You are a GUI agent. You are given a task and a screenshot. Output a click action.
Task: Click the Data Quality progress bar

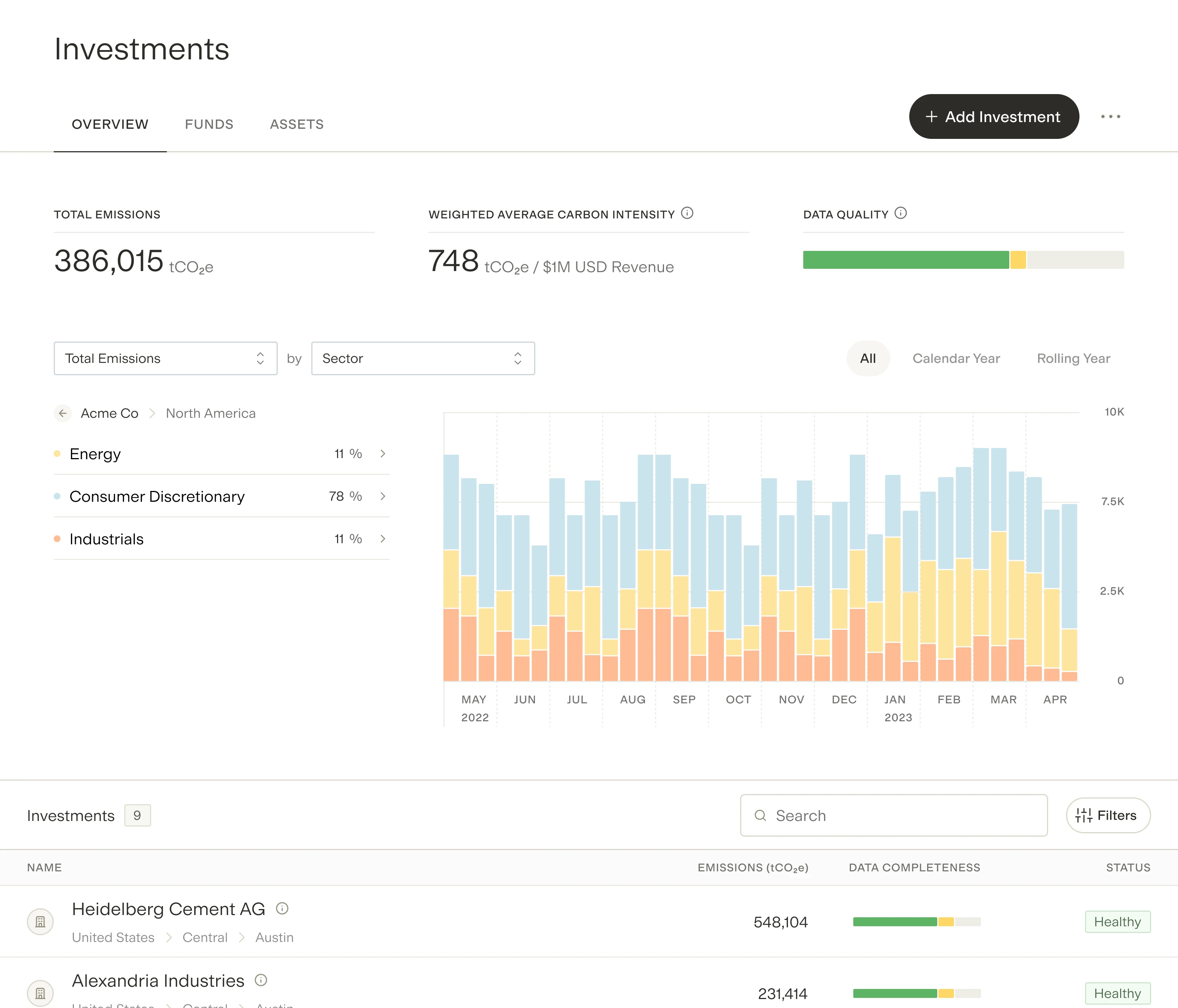tap(963, 260)
